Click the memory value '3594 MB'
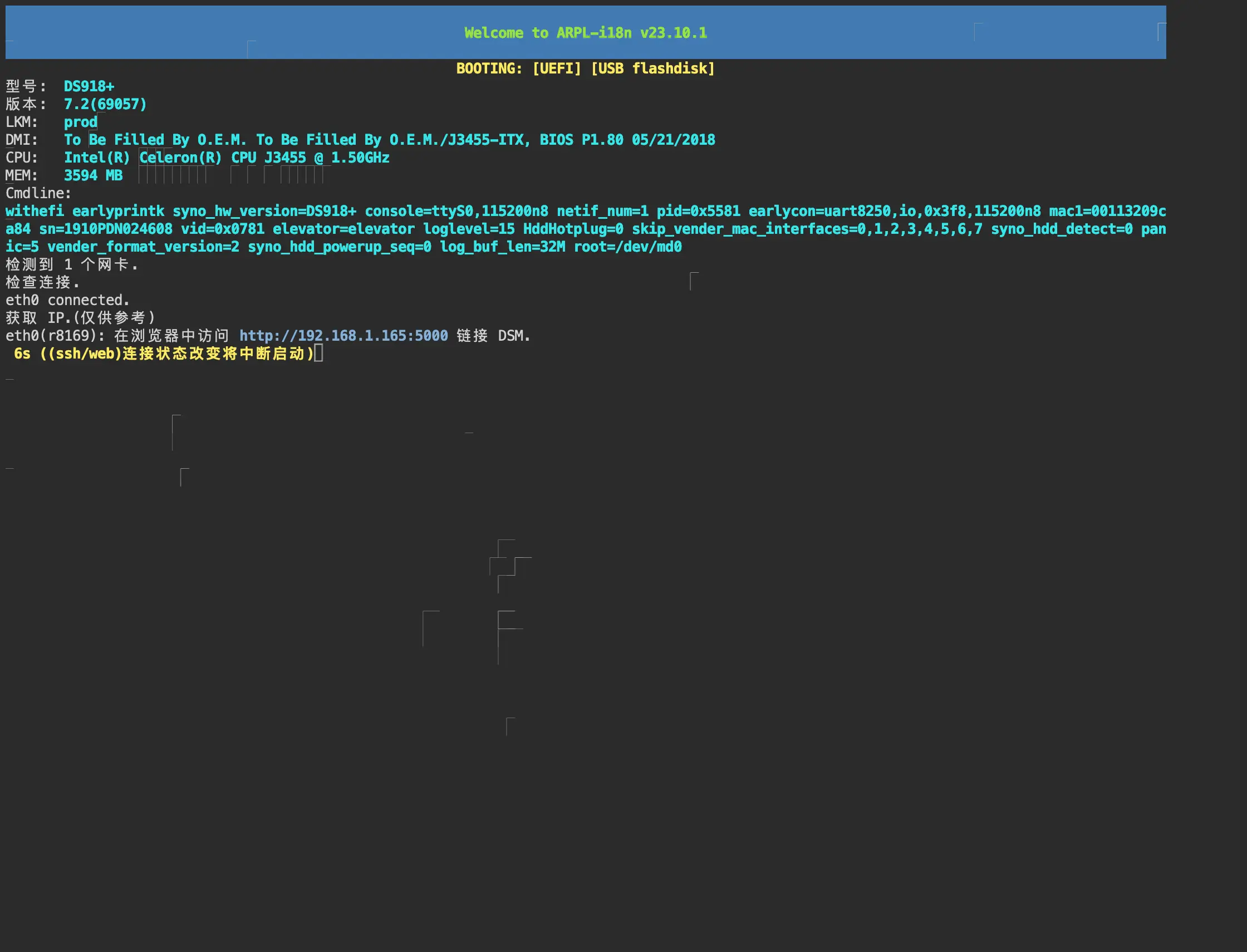 click(93, 175)
